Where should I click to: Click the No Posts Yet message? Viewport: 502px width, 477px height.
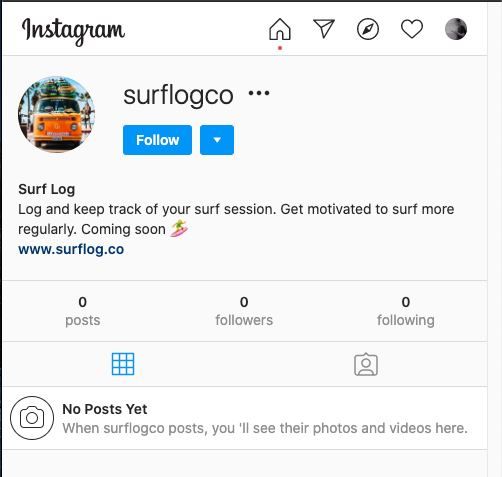(105, 409)
